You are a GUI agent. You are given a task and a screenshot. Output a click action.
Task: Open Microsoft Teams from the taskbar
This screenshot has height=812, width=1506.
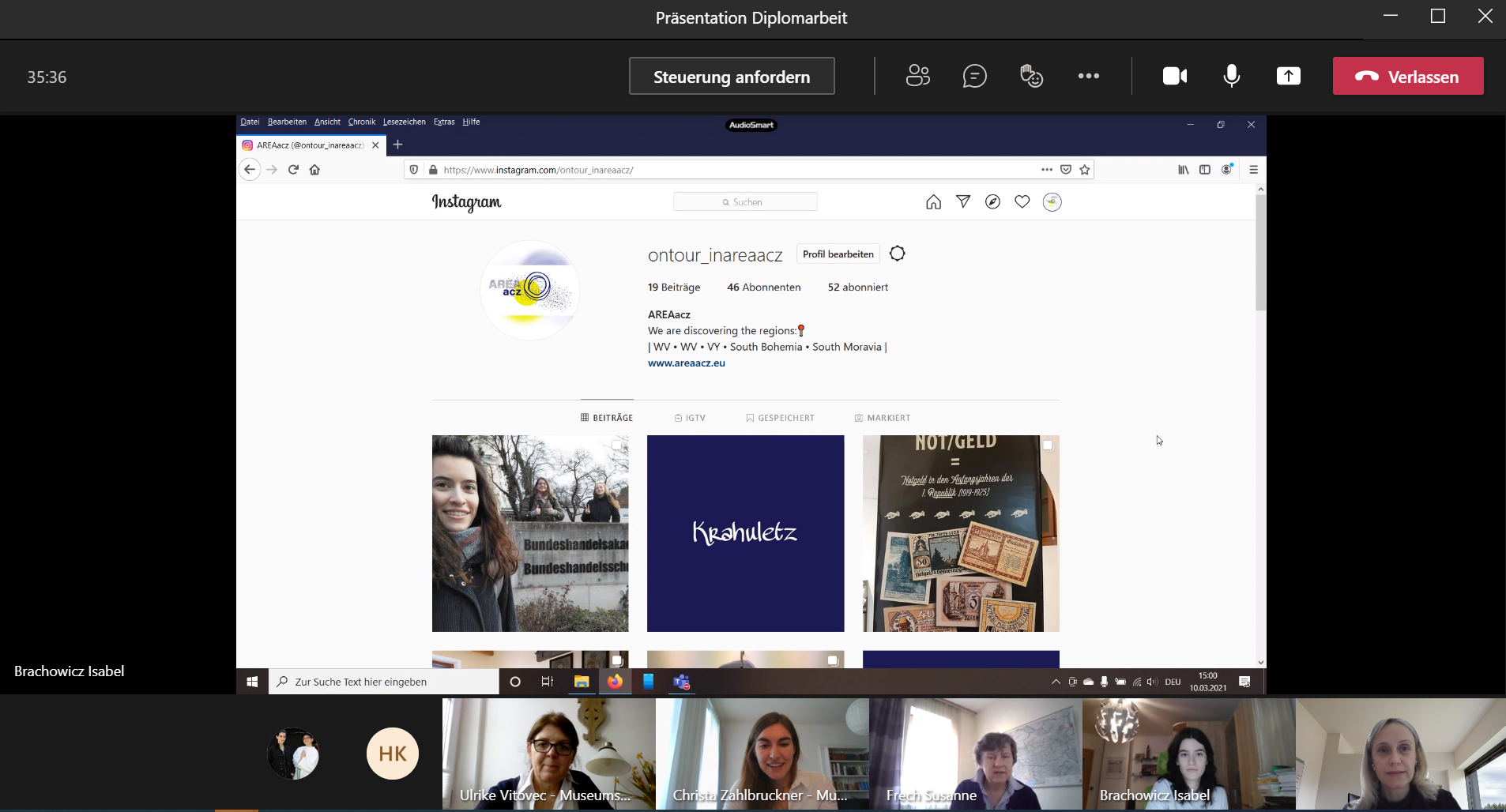point(681,682)
